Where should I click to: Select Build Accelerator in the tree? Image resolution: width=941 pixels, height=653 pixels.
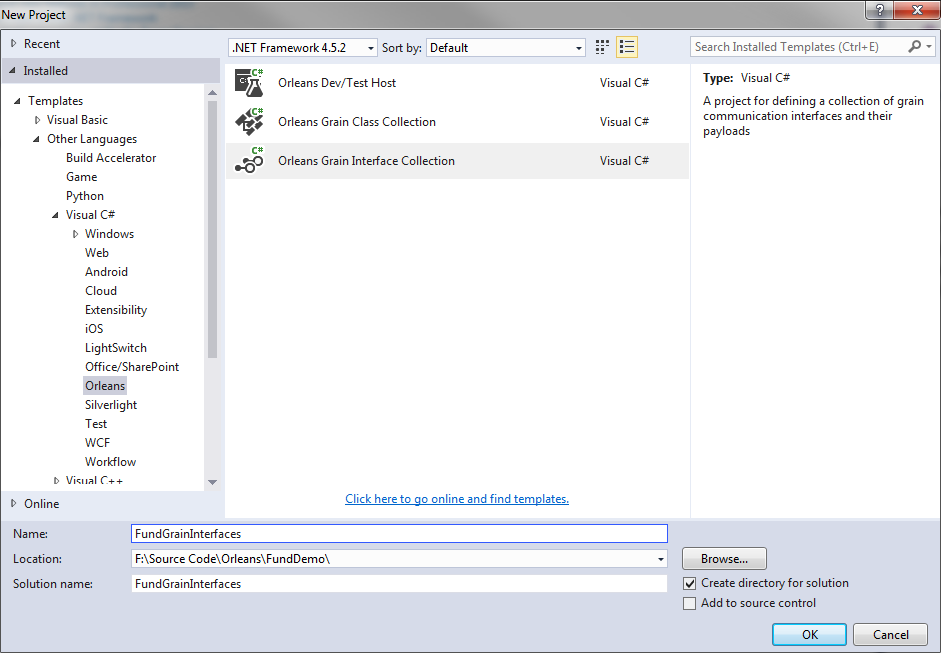pos(111,158)
